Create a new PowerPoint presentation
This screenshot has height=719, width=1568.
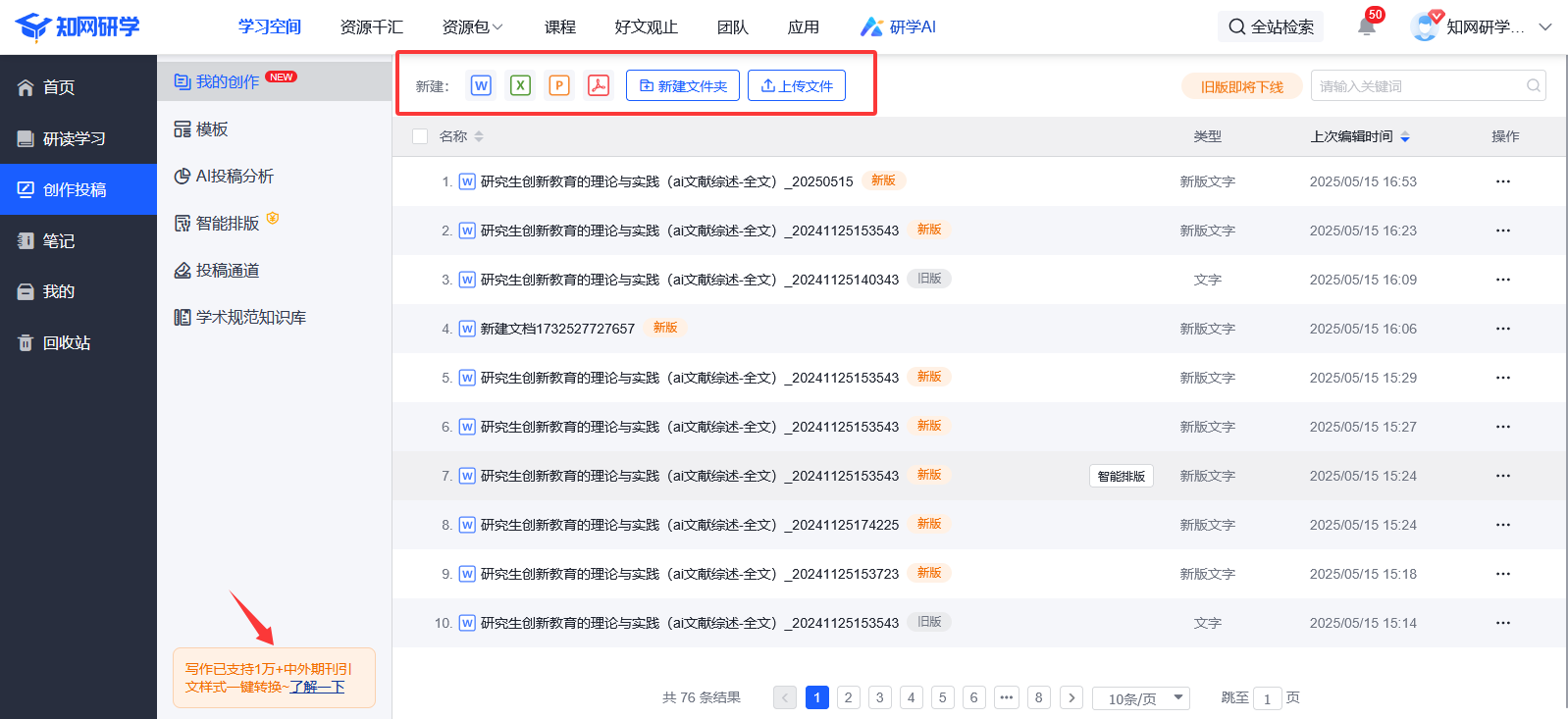pyautogui.click(x=559, y=85)
